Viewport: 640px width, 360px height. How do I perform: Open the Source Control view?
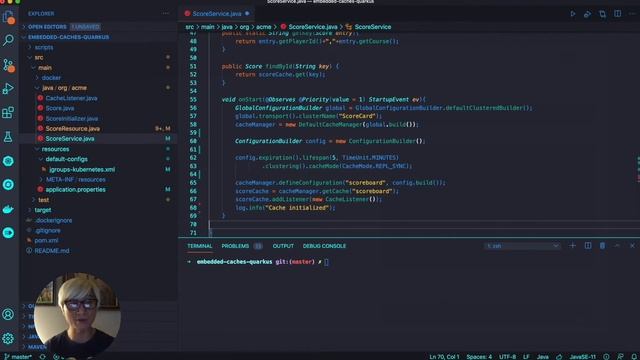click(8, 64)
